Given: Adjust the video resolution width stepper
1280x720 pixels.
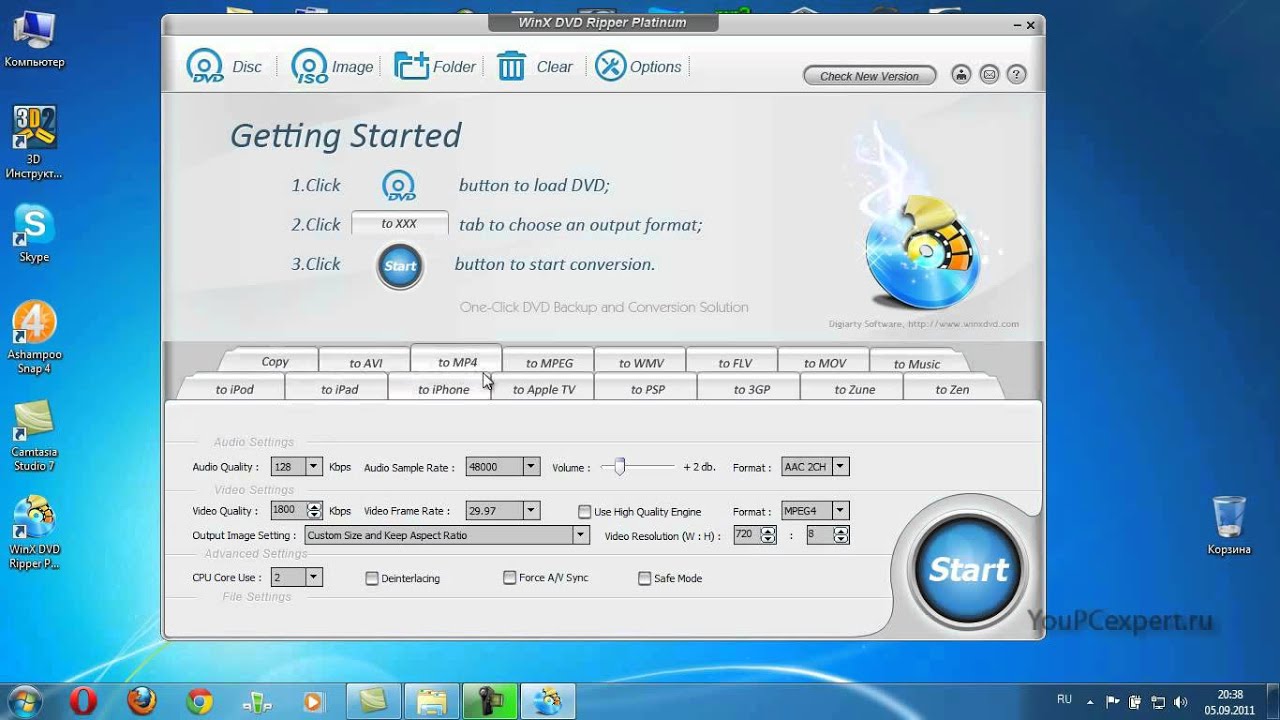Looking at the screenshot, I should pyautogui.click(x=768, y=535).
